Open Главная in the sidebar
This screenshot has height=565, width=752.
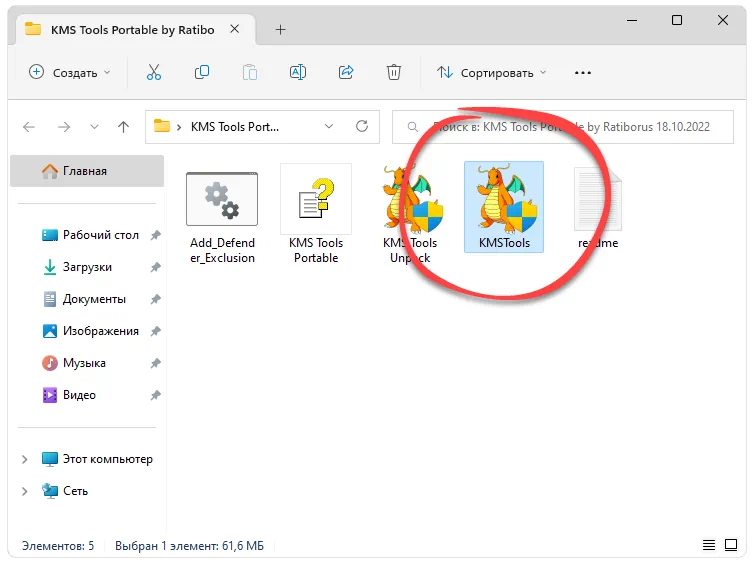[87, 171]
